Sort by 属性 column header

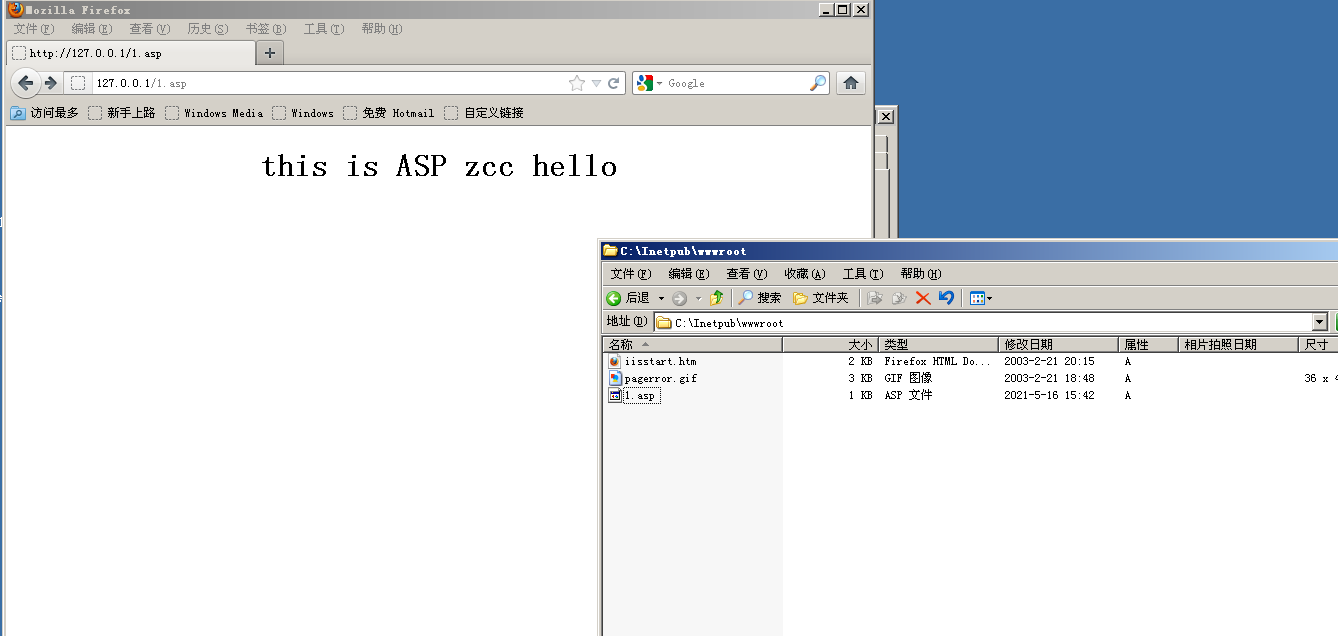pos(1149,344)
